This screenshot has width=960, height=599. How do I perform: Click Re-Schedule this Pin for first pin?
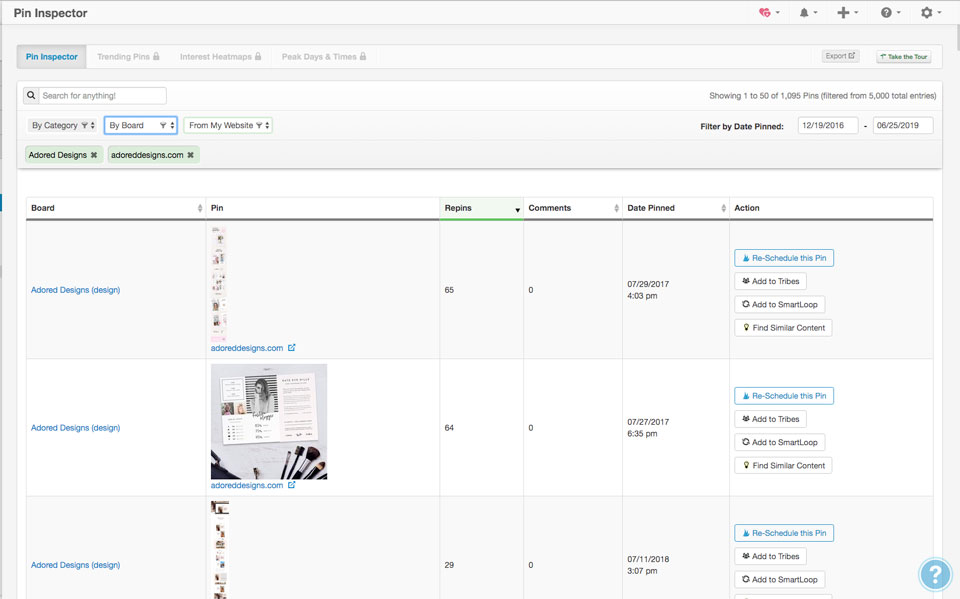click(783, 258)
